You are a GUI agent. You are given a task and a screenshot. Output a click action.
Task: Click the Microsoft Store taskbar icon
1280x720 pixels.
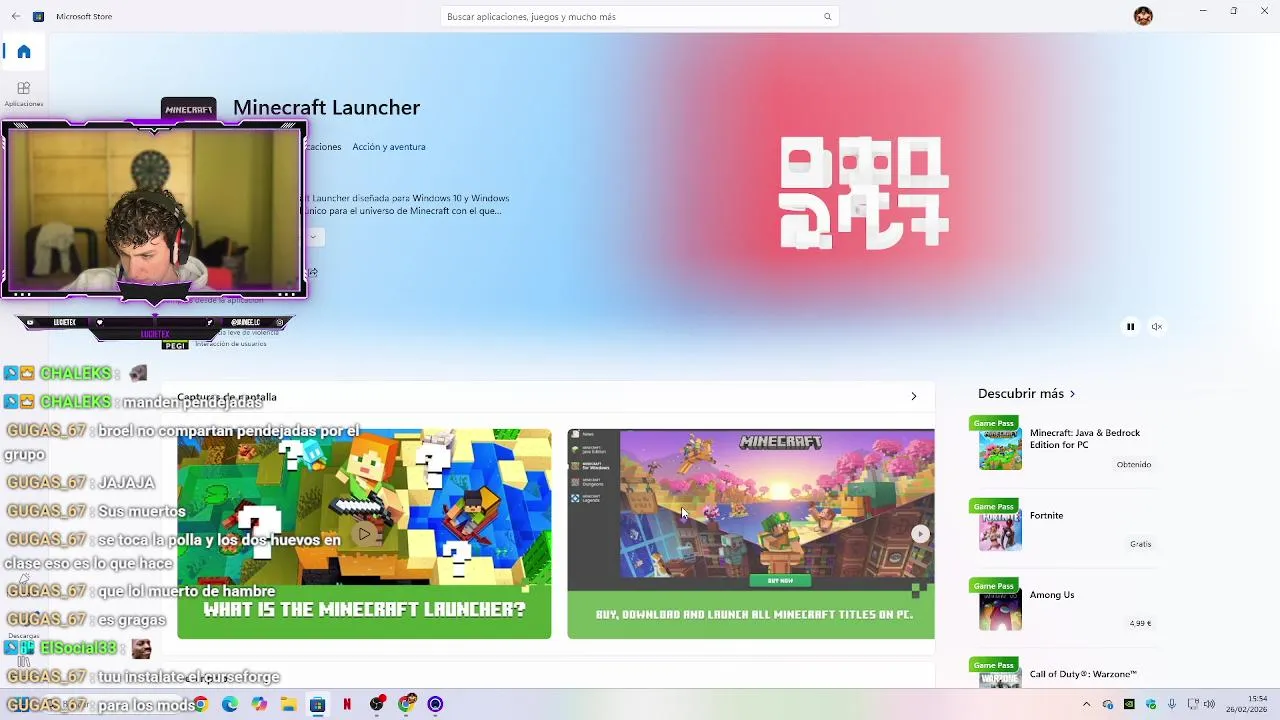click(317, 704)
